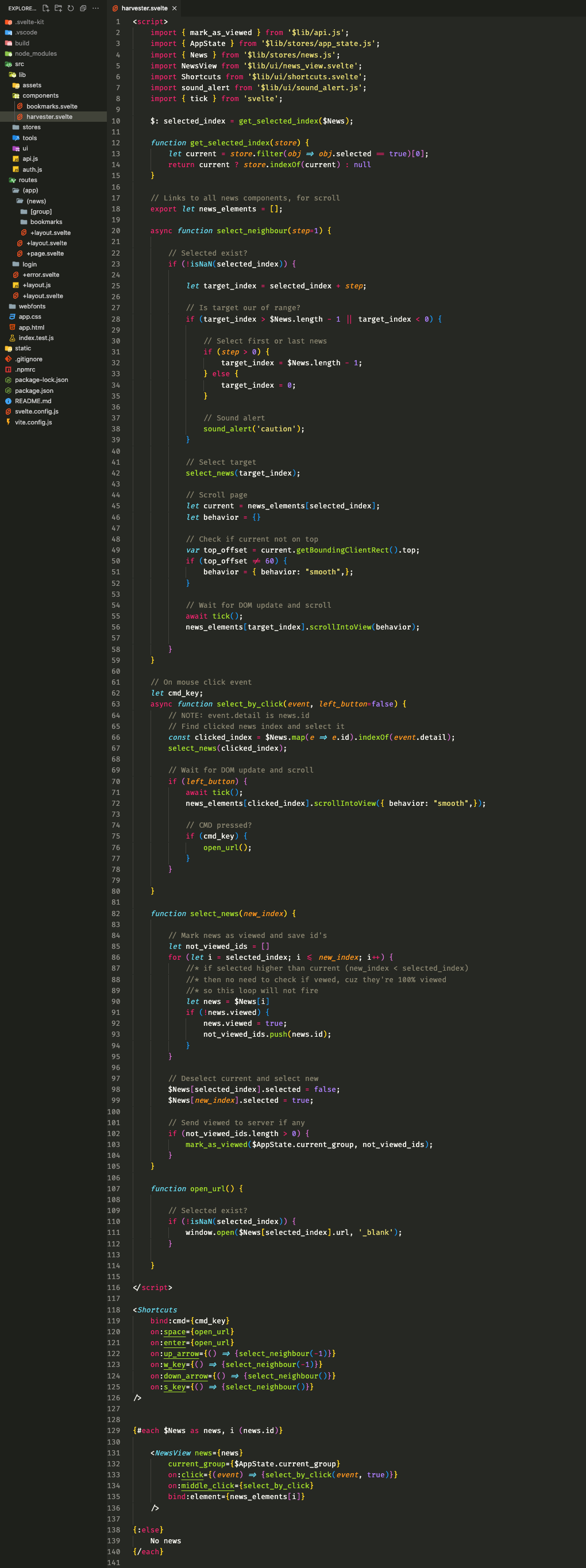Click the git icon beside .gitignore

[9, 359]
